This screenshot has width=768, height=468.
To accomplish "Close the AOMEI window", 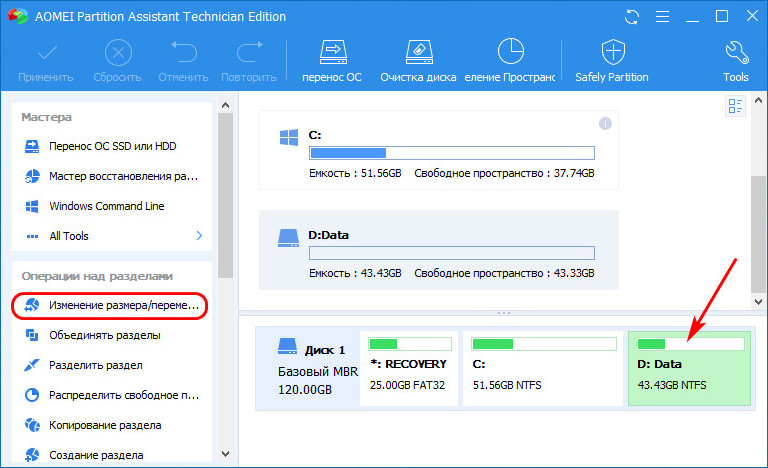I will tap(752, 16).
